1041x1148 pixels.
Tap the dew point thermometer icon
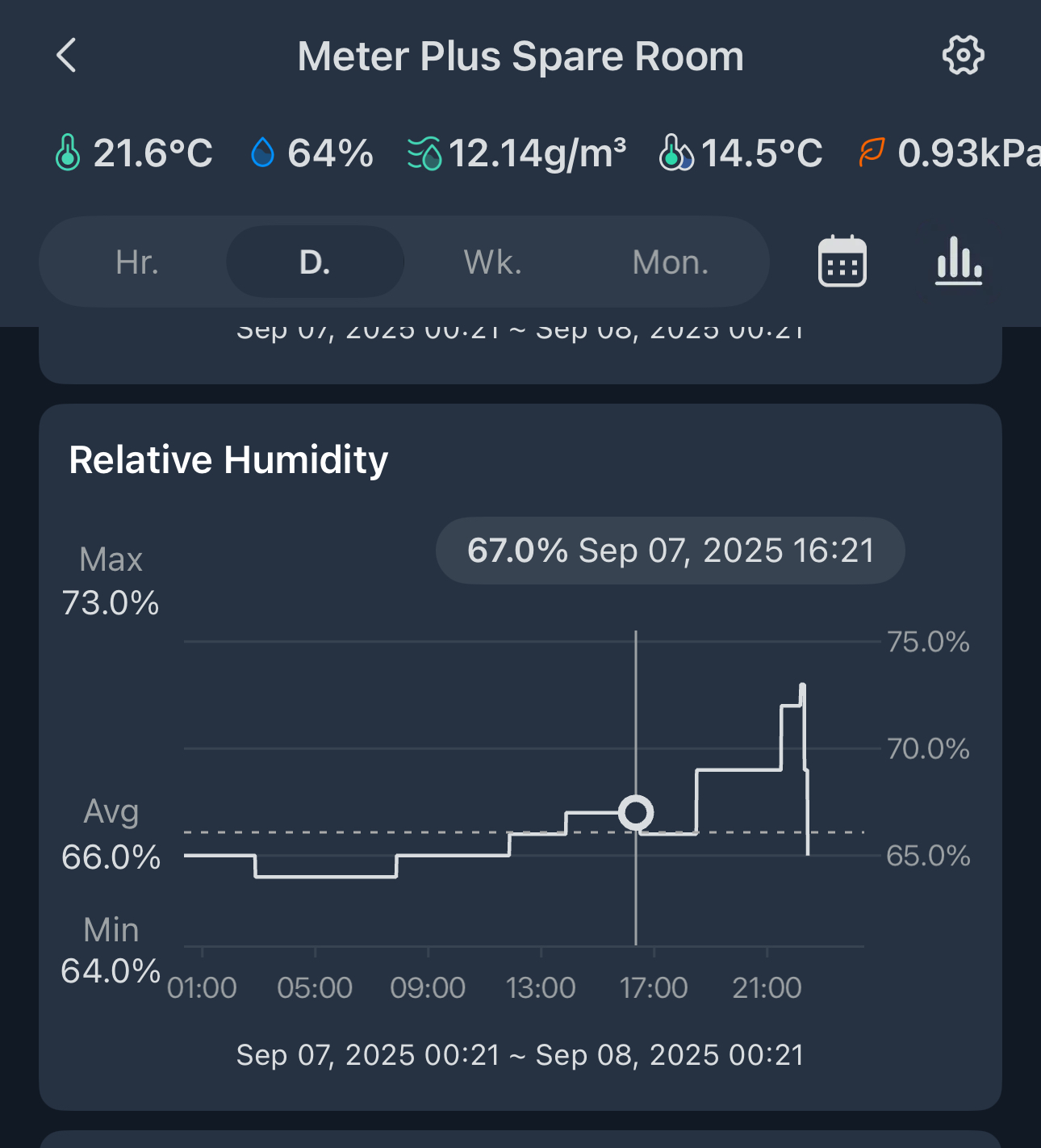point(675,153)
